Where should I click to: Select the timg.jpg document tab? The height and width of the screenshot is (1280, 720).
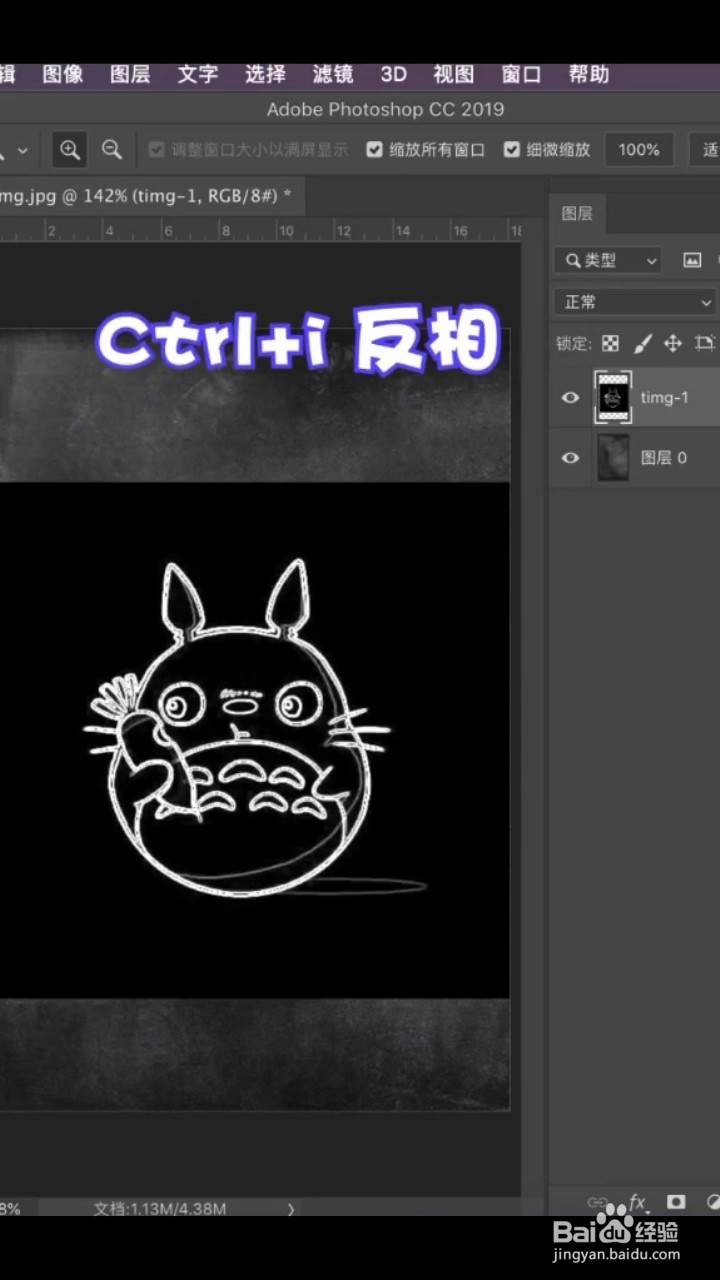point(150,196)
